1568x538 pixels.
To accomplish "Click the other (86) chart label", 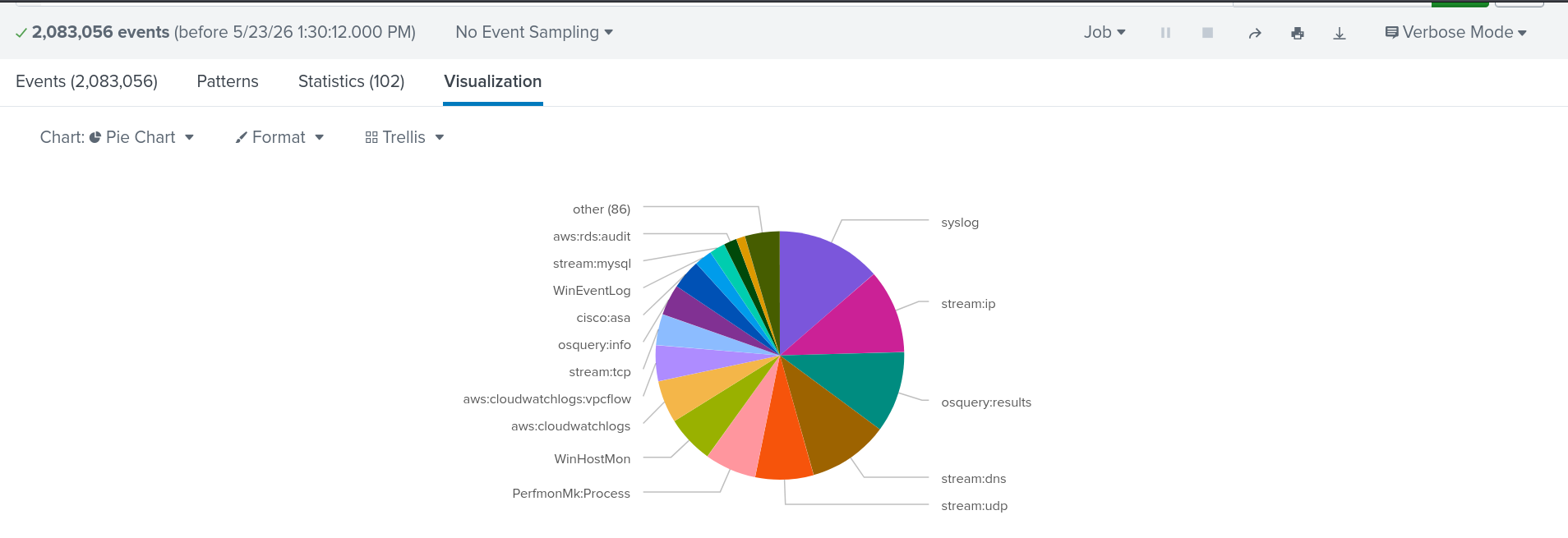I will 602,209.
